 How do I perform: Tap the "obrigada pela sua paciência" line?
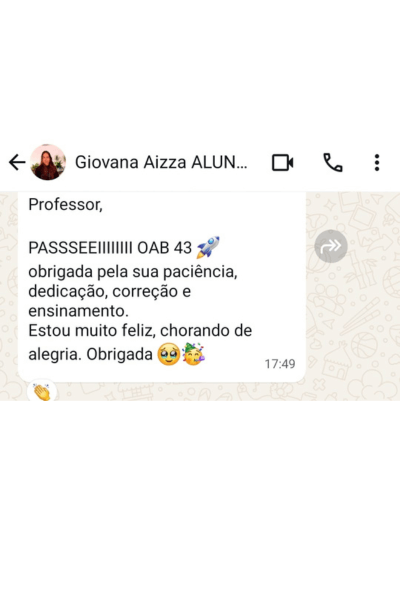133,272
